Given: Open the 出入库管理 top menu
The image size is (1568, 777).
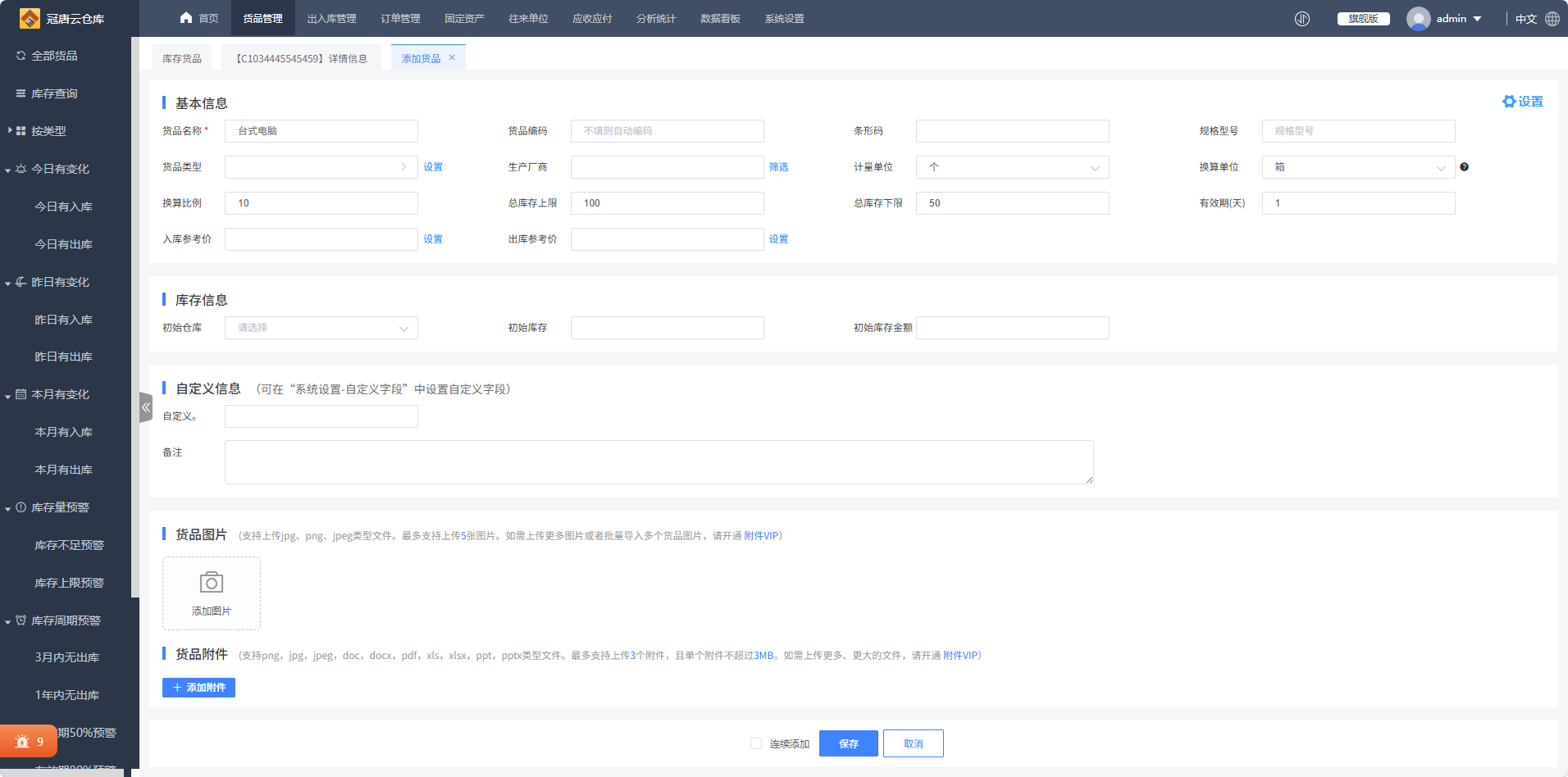Looking at the screenshot, I should 332,19.
